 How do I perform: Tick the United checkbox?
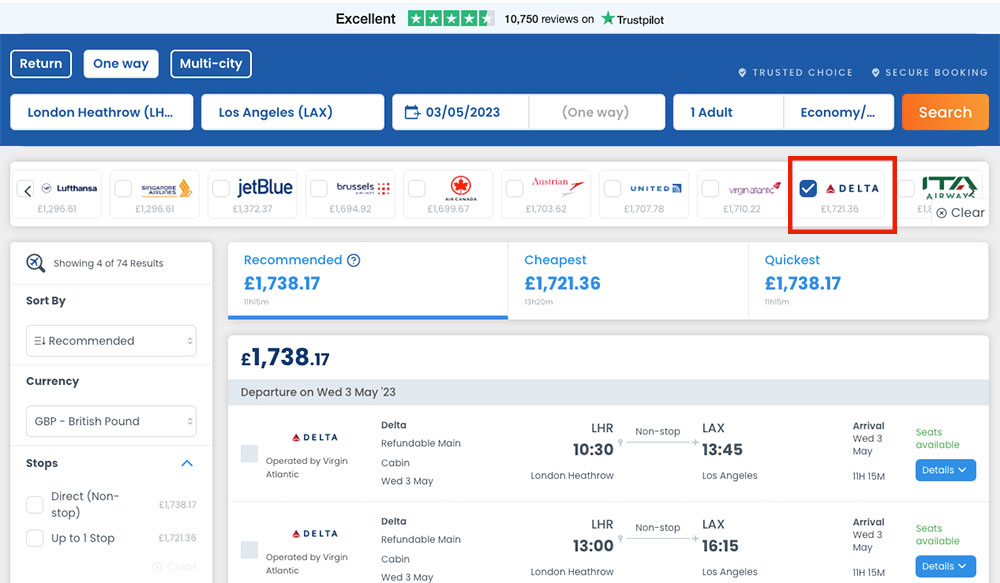[x=612, y=188]
